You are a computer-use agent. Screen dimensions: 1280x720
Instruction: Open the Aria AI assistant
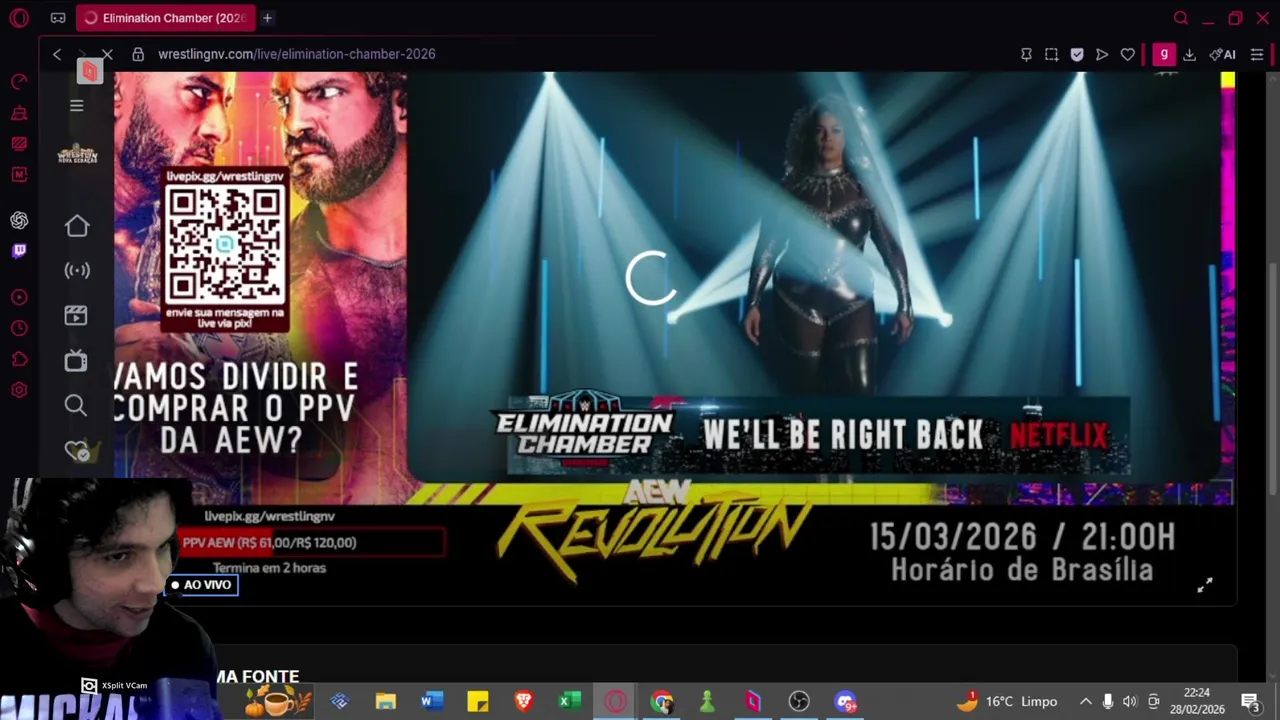point(1223,54)
